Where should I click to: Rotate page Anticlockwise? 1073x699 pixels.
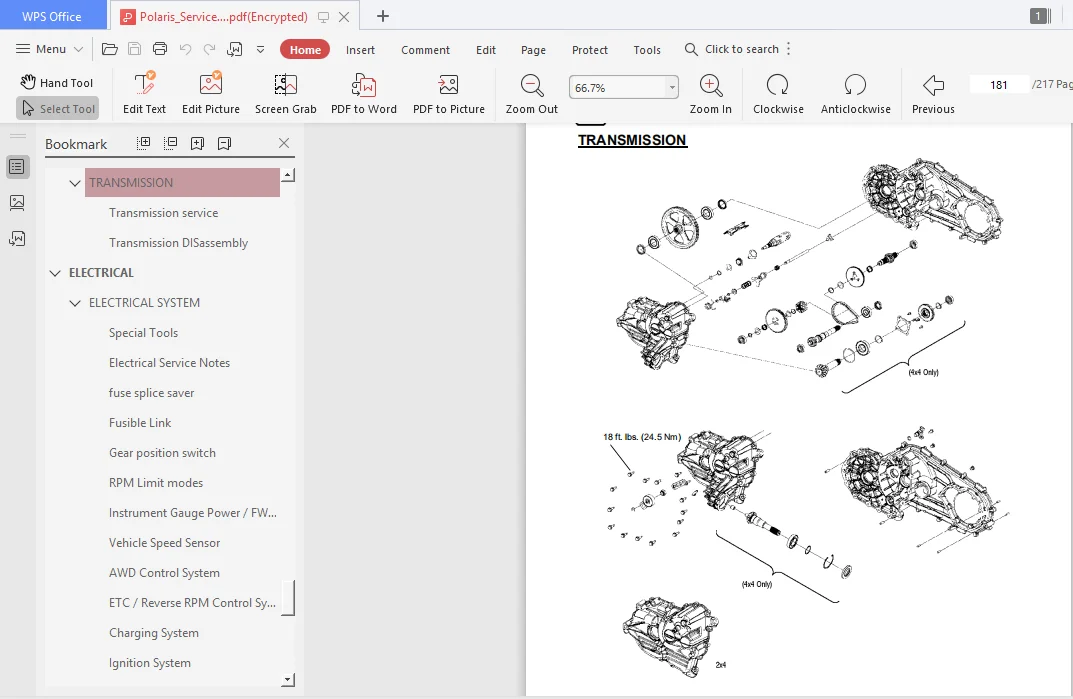coord(855,94)
